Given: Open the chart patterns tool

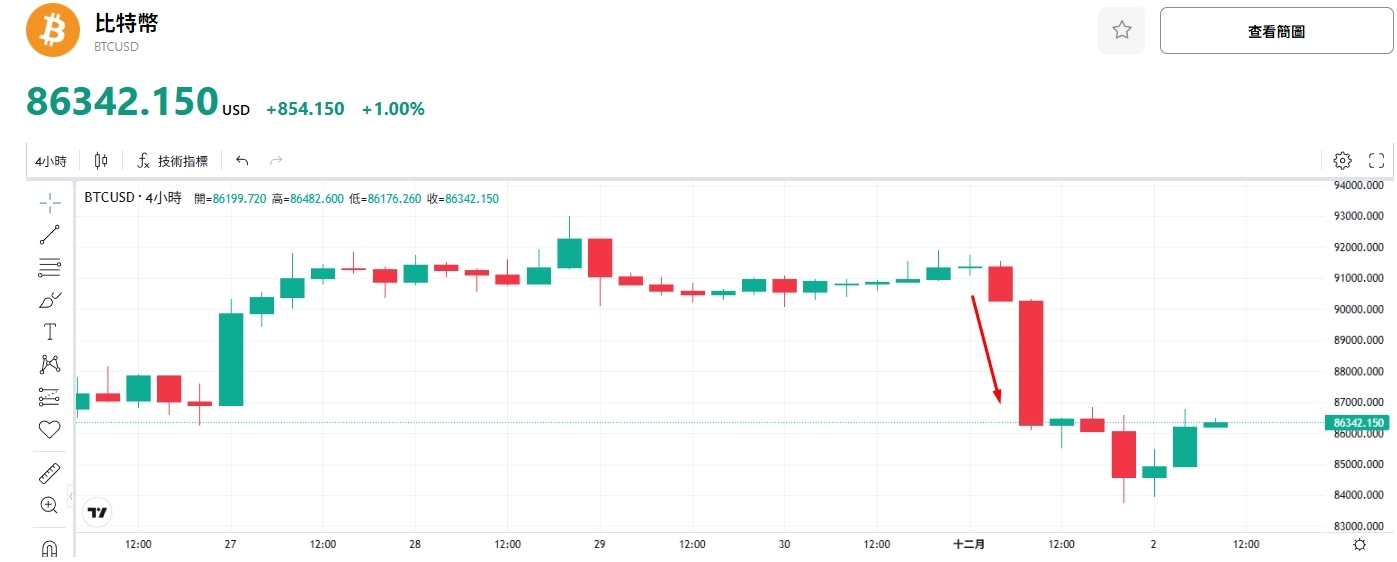Looking at the screenshot, I should tap(49, 364).
